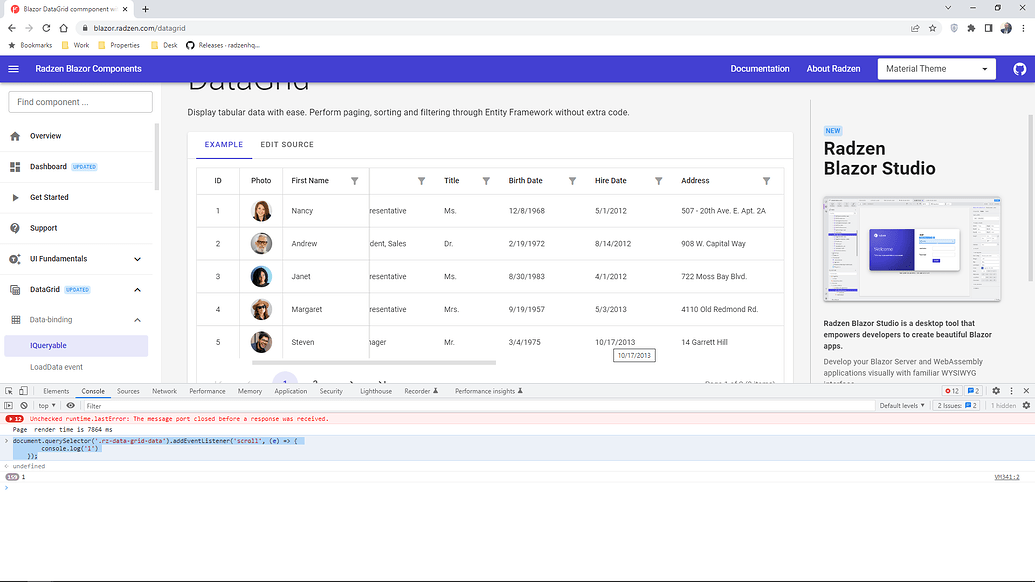Open Support in the sidebar

[x=77, y=228]
